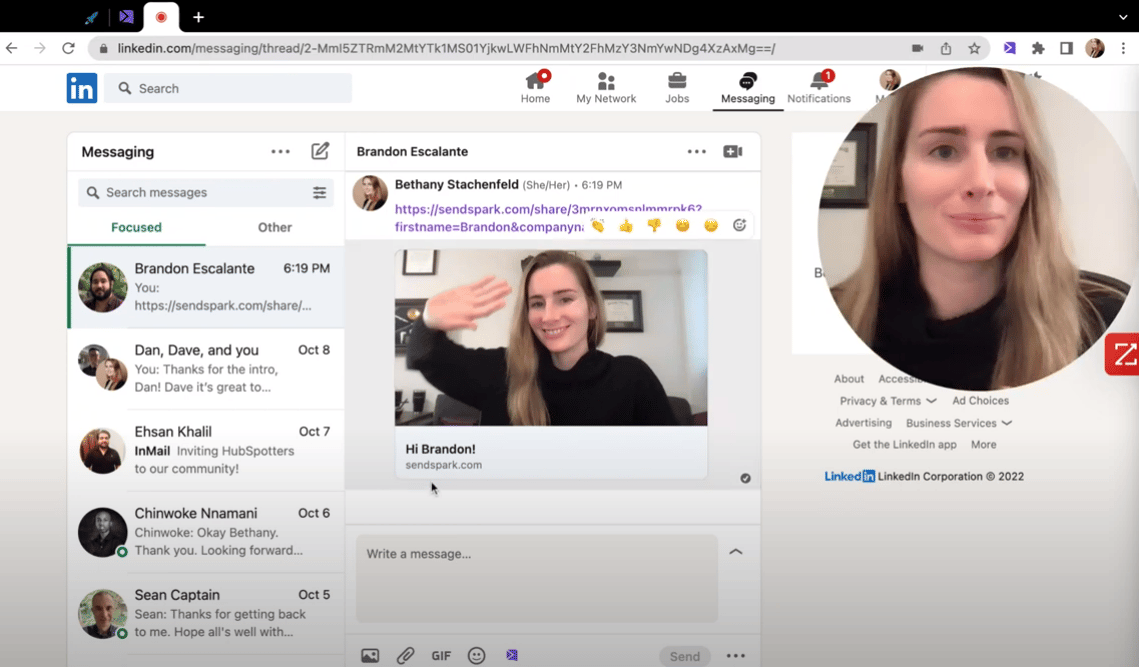Open the Chinwoke Nnamani conversation
1139x667 pixels.
pyautogui.click(x=206, y=532)
